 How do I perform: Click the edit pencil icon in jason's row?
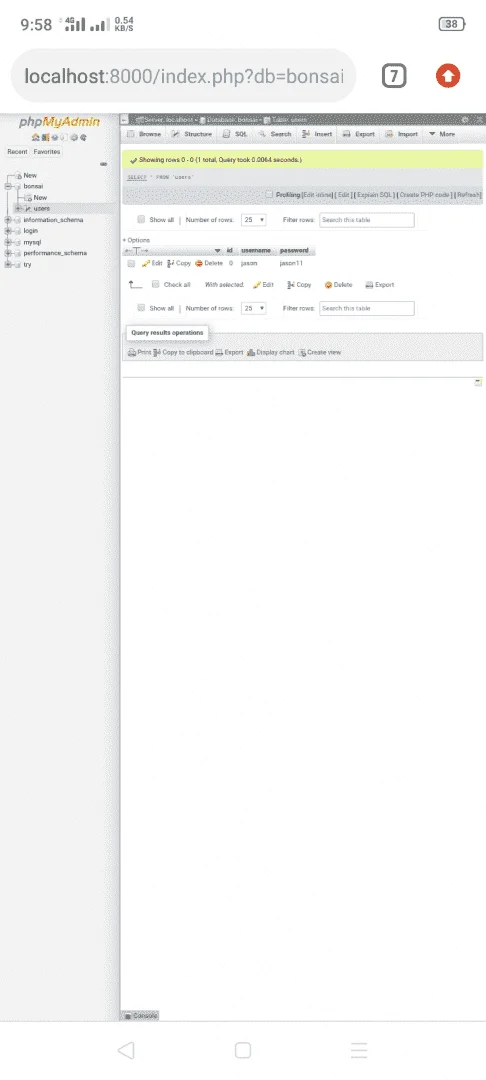[x=146, y=263]
